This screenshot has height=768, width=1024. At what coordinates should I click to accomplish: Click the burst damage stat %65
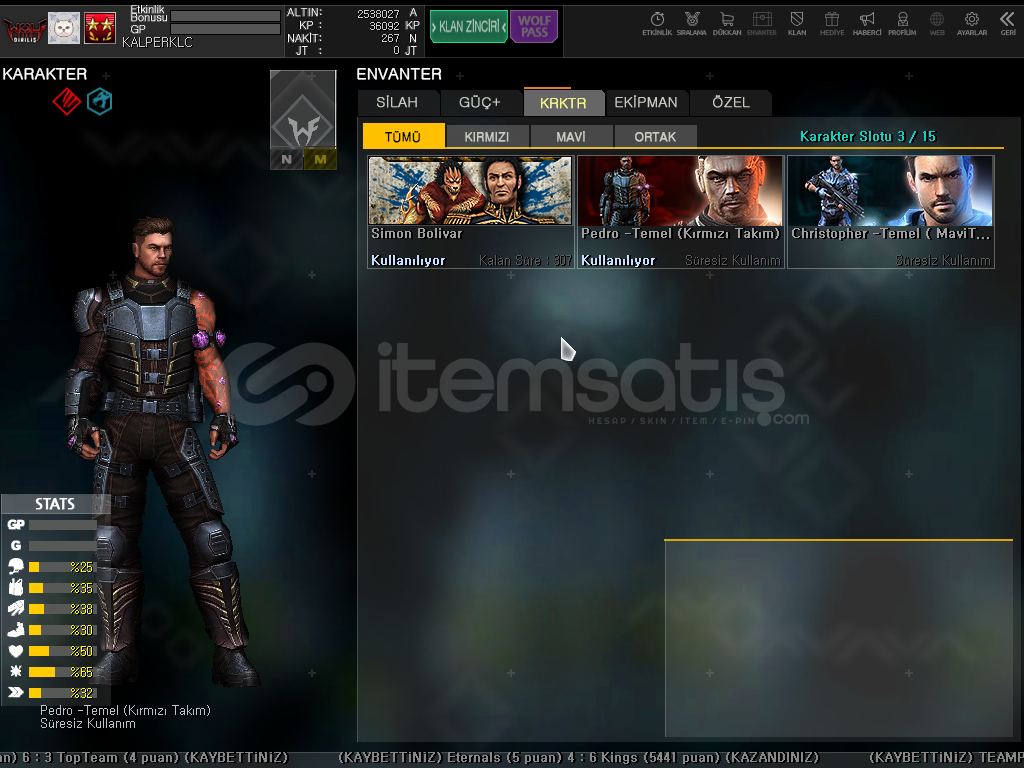pyautogui.click(x=51, y=671)
